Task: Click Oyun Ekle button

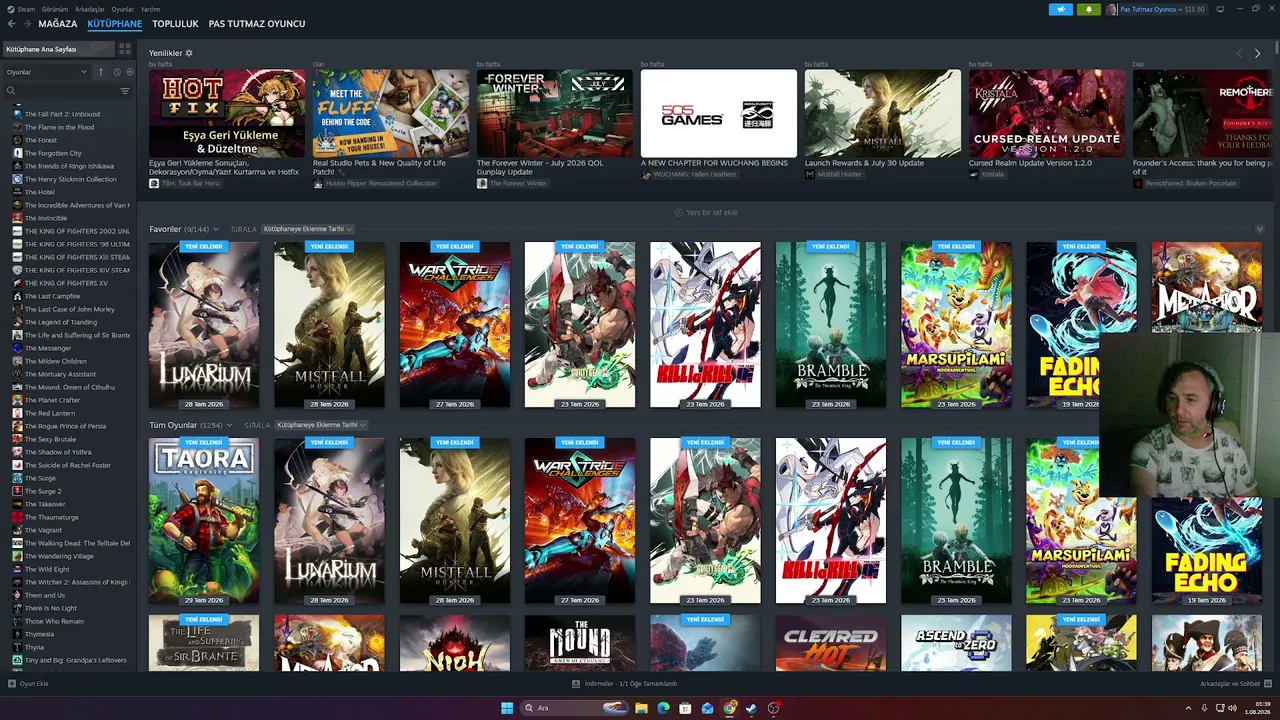Action: (28, 684)
